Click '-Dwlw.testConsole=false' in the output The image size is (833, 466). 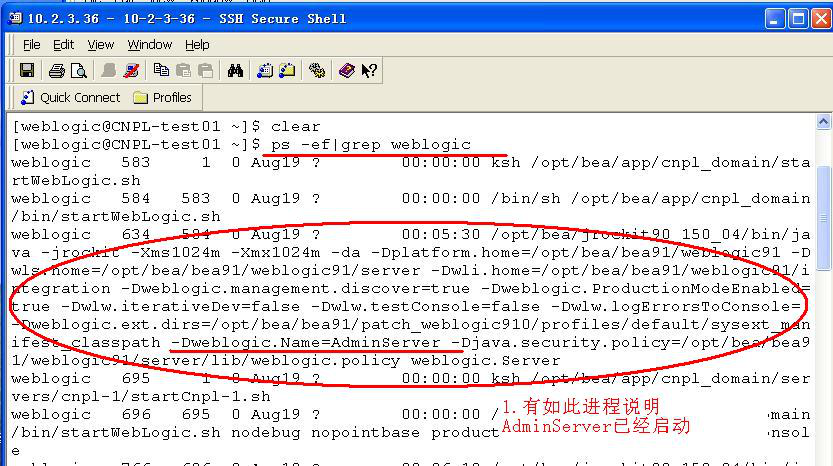click(x=426, y=307)
